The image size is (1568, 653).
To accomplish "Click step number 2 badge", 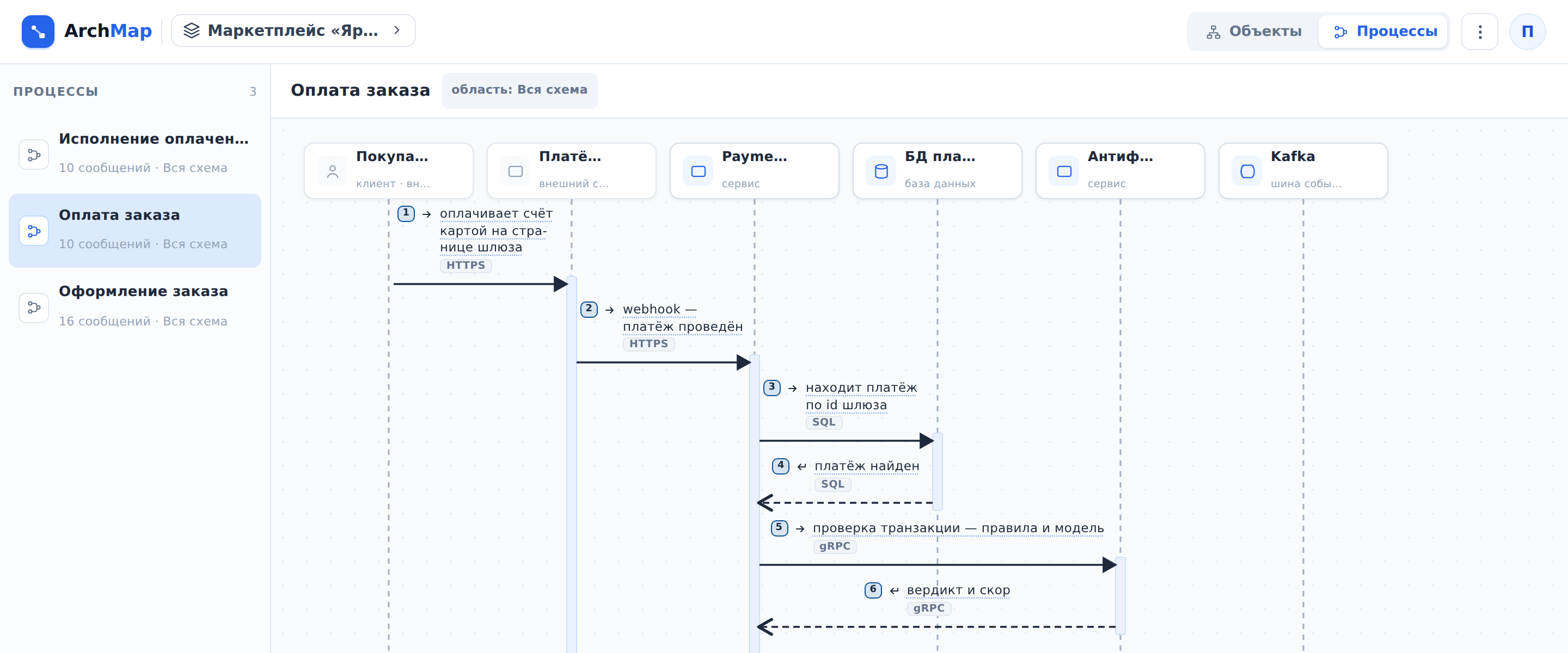I will [x=589, y=309].
